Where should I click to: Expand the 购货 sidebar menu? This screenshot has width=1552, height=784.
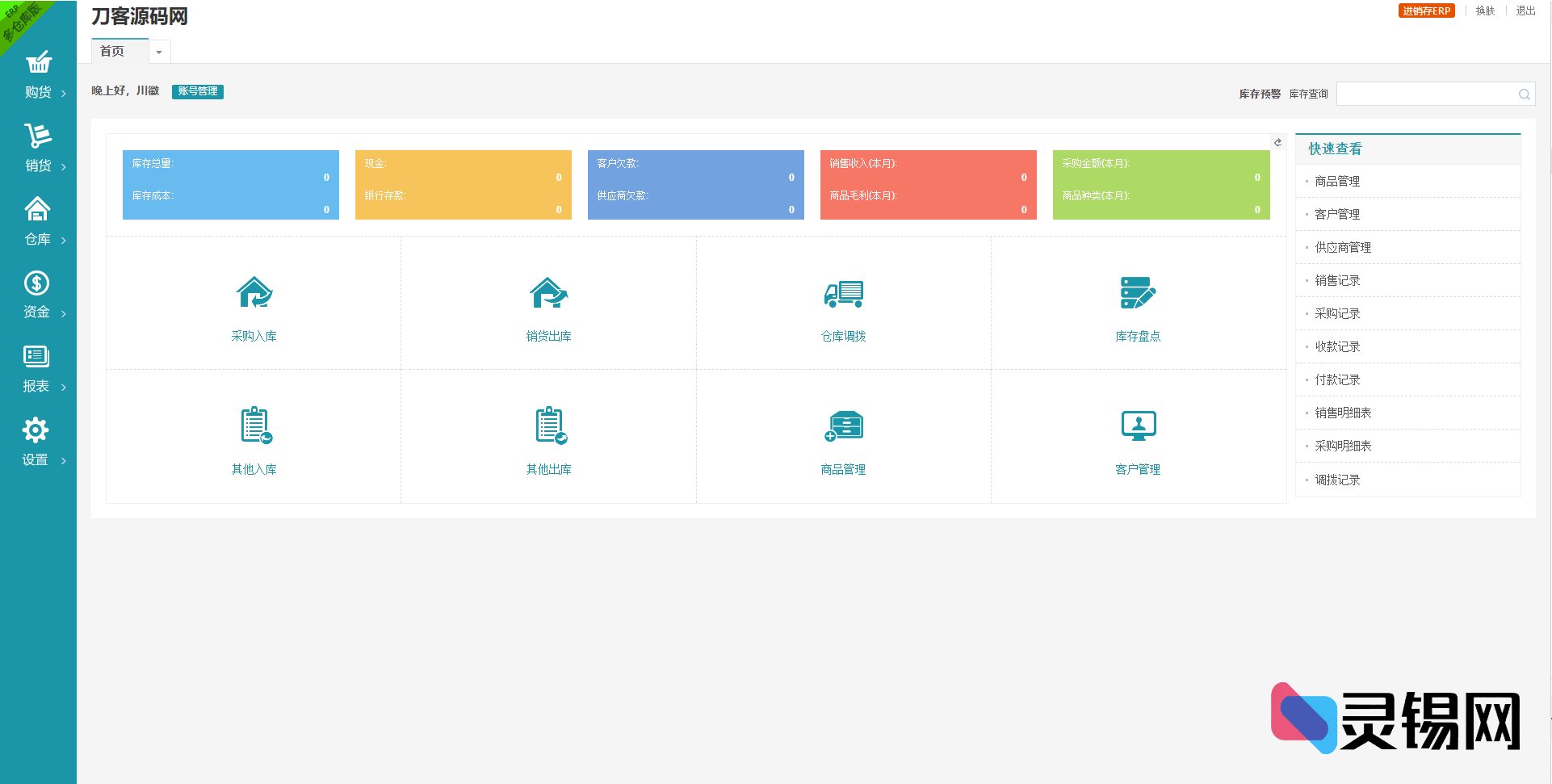[39, 75]
